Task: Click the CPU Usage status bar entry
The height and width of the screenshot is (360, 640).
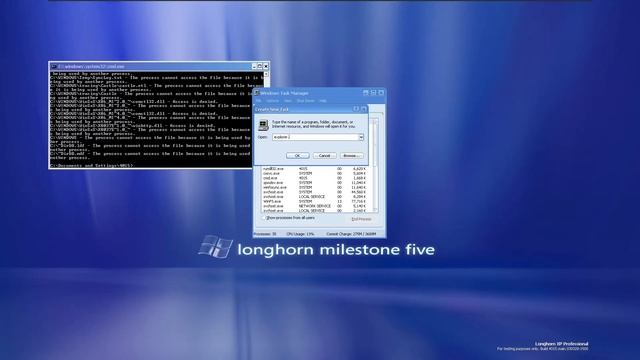Action: point(300,234)
